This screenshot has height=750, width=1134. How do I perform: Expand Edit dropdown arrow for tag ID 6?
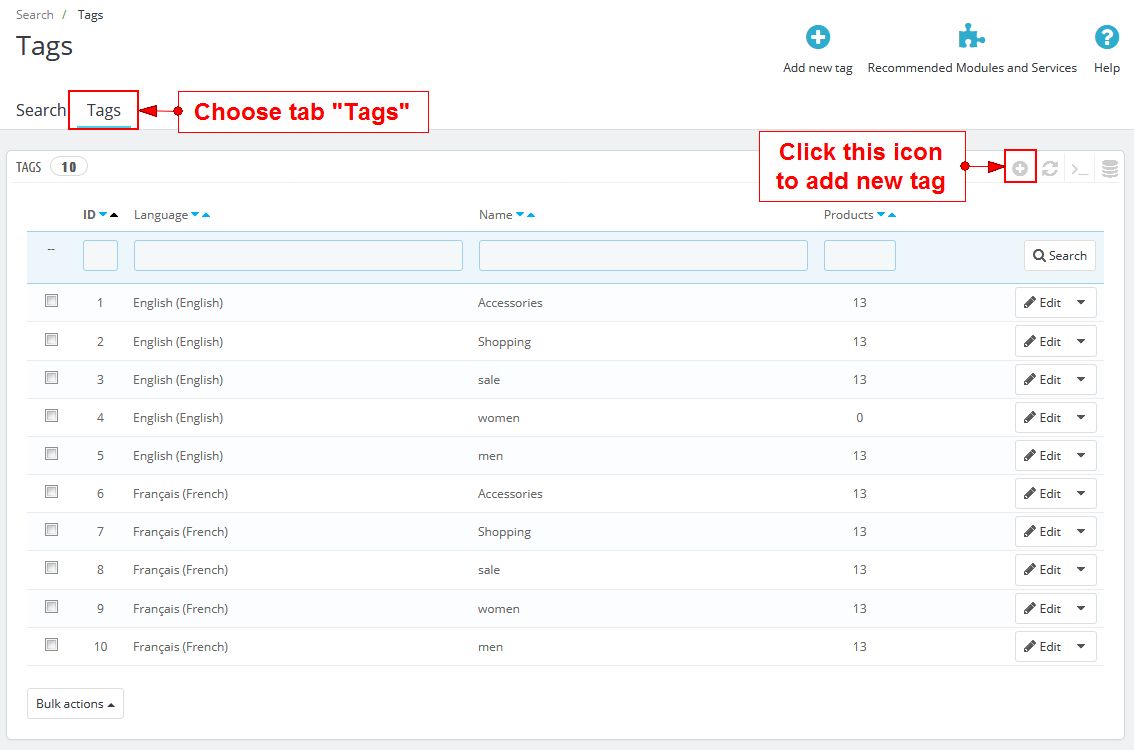pos(1081,494)
